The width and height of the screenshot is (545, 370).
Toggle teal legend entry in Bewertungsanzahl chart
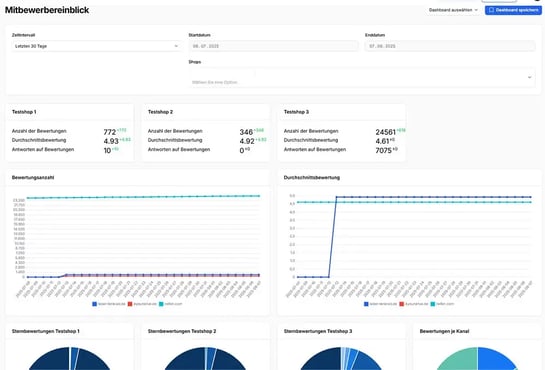tap(171, 304)
